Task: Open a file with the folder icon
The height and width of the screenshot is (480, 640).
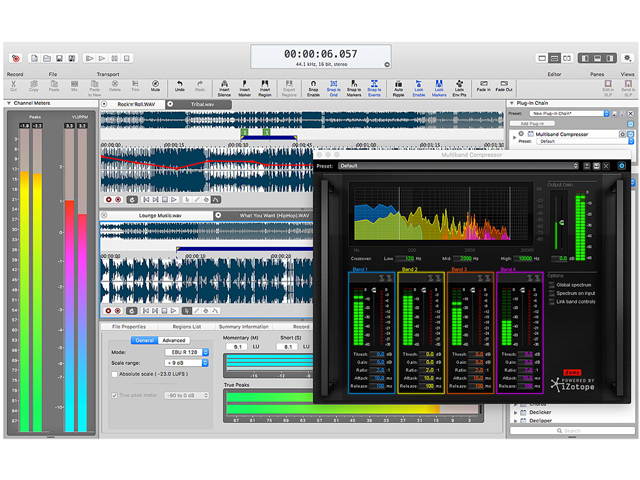Action: click(x=47, y=59)
